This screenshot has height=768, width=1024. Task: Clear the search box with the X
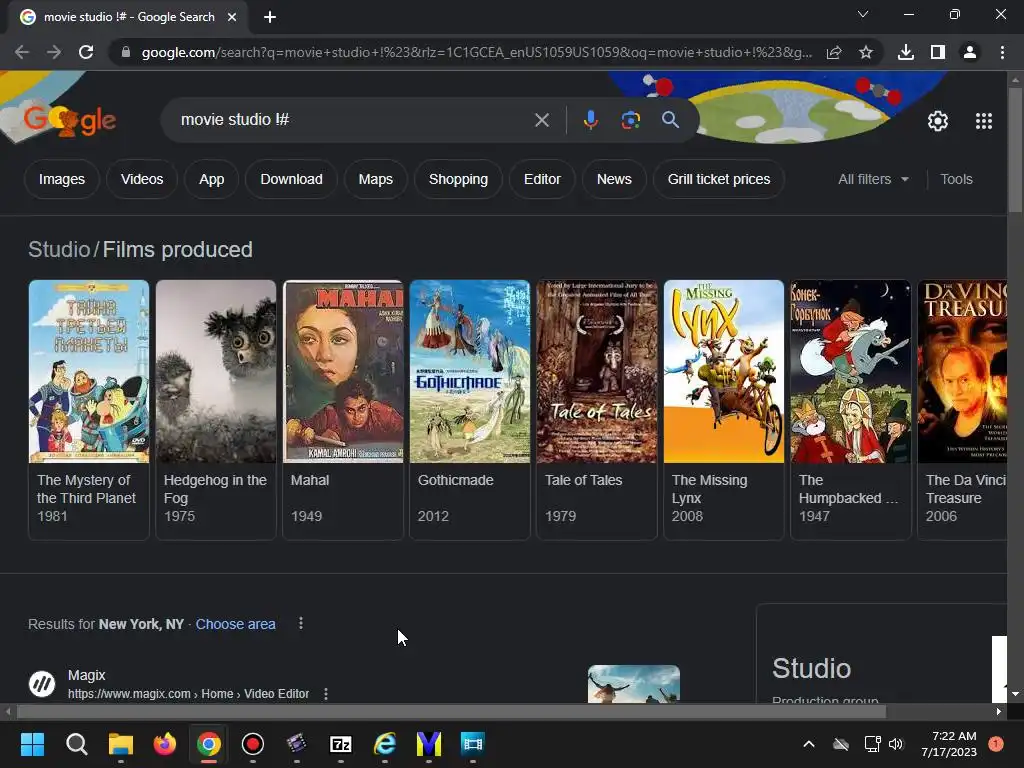pyautogui.click(x=541, y=120)
